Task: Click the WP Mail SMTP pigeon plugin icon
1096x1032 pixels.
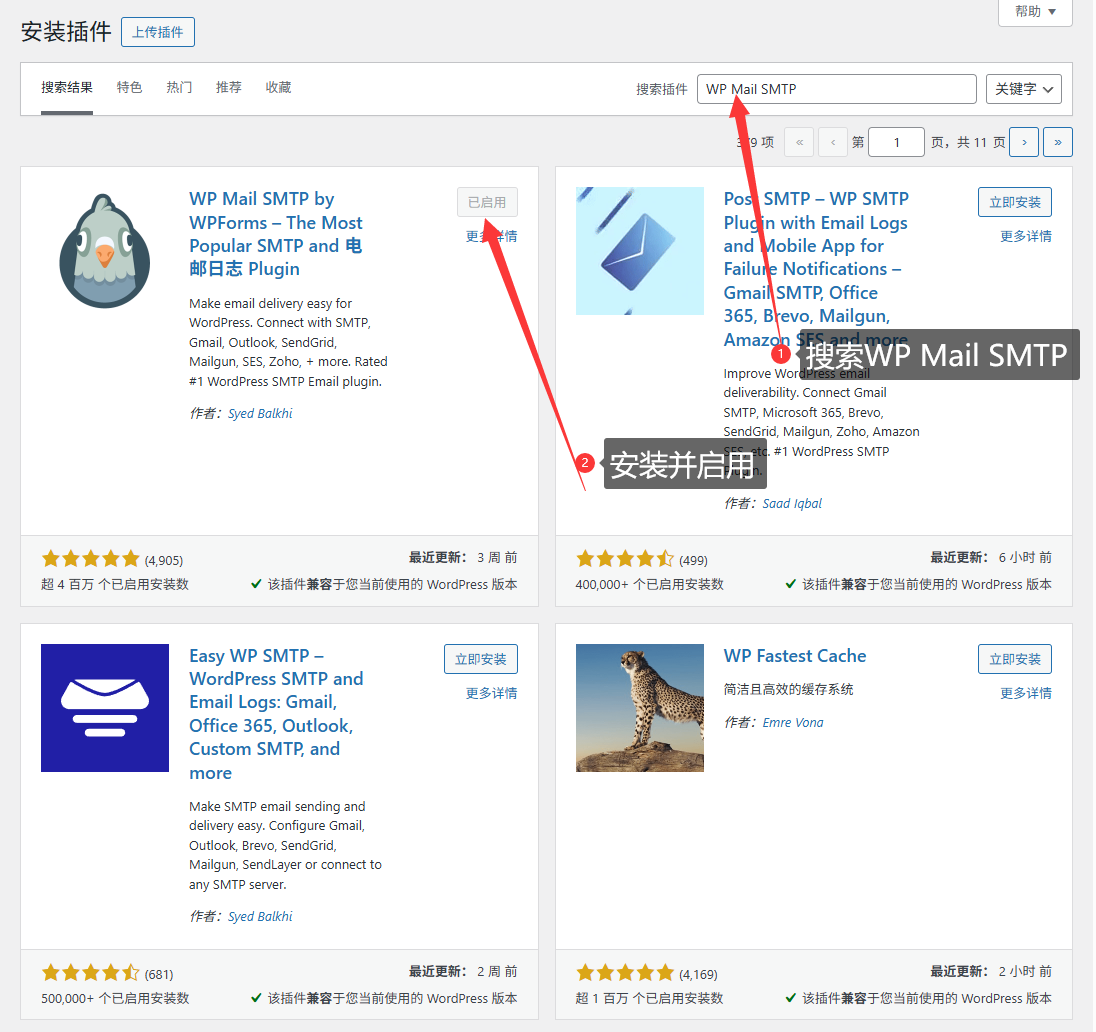Action: (105, 250)
